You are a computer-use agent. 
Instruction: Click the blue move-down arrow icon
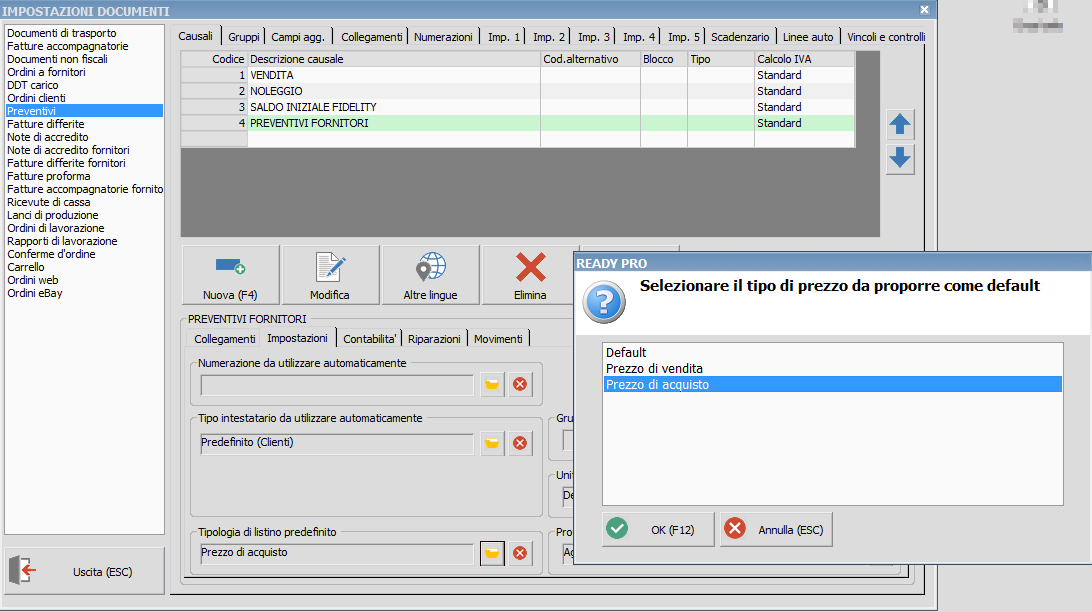[900, 158]
